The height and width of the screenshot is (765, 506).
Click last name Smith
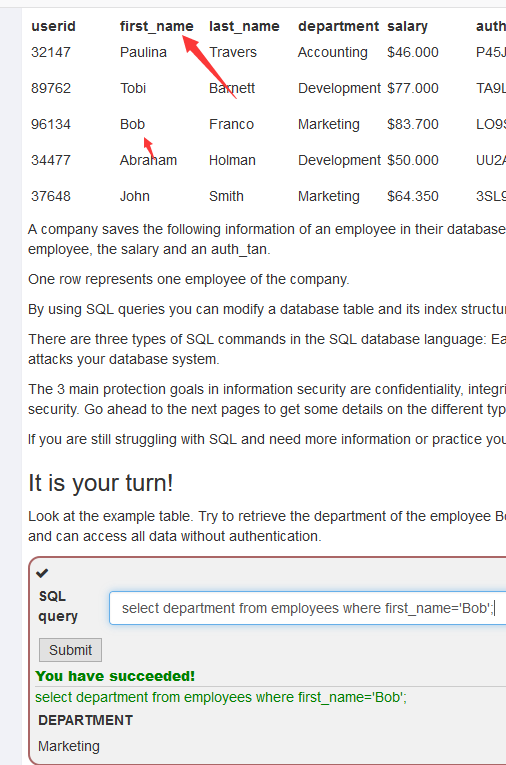point(226,196)
